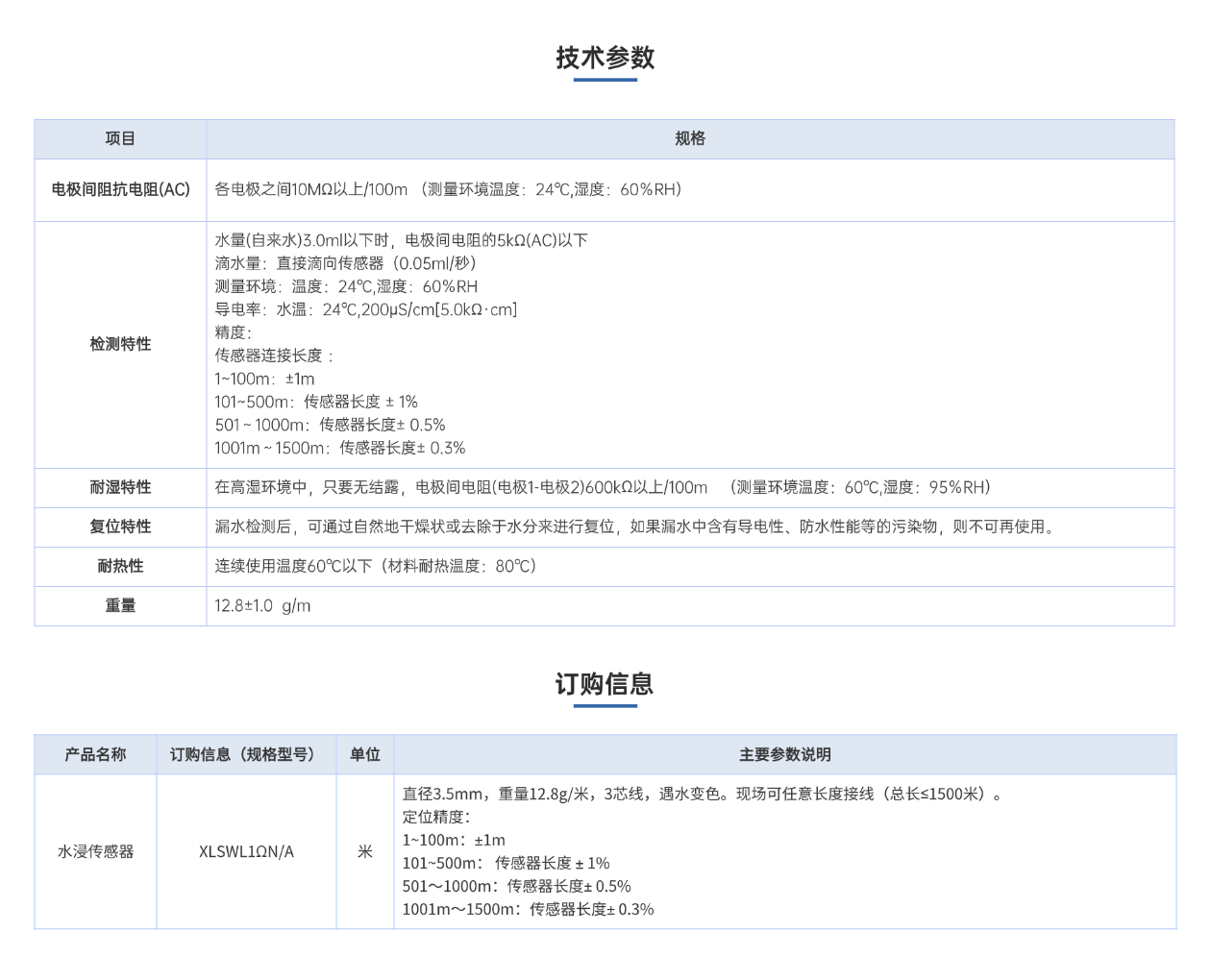
Task: Click the 漏水检测后 reset description text
Action: click(634, 527)
